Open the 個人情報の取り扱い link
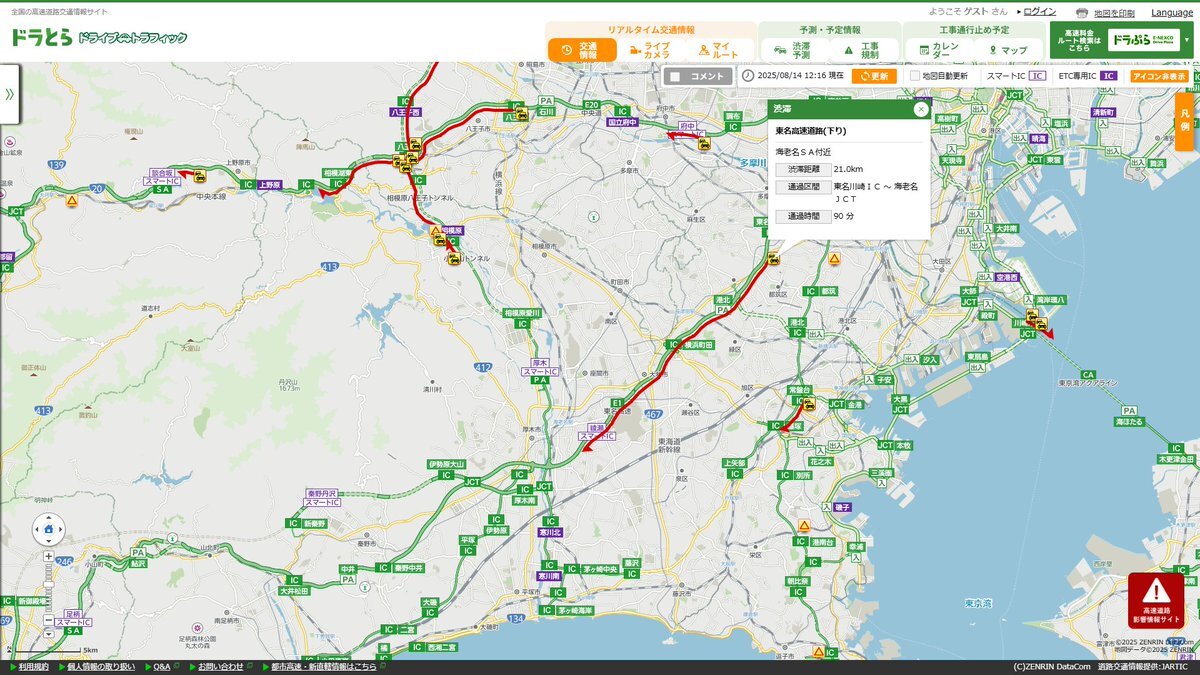 coord(101,666)
